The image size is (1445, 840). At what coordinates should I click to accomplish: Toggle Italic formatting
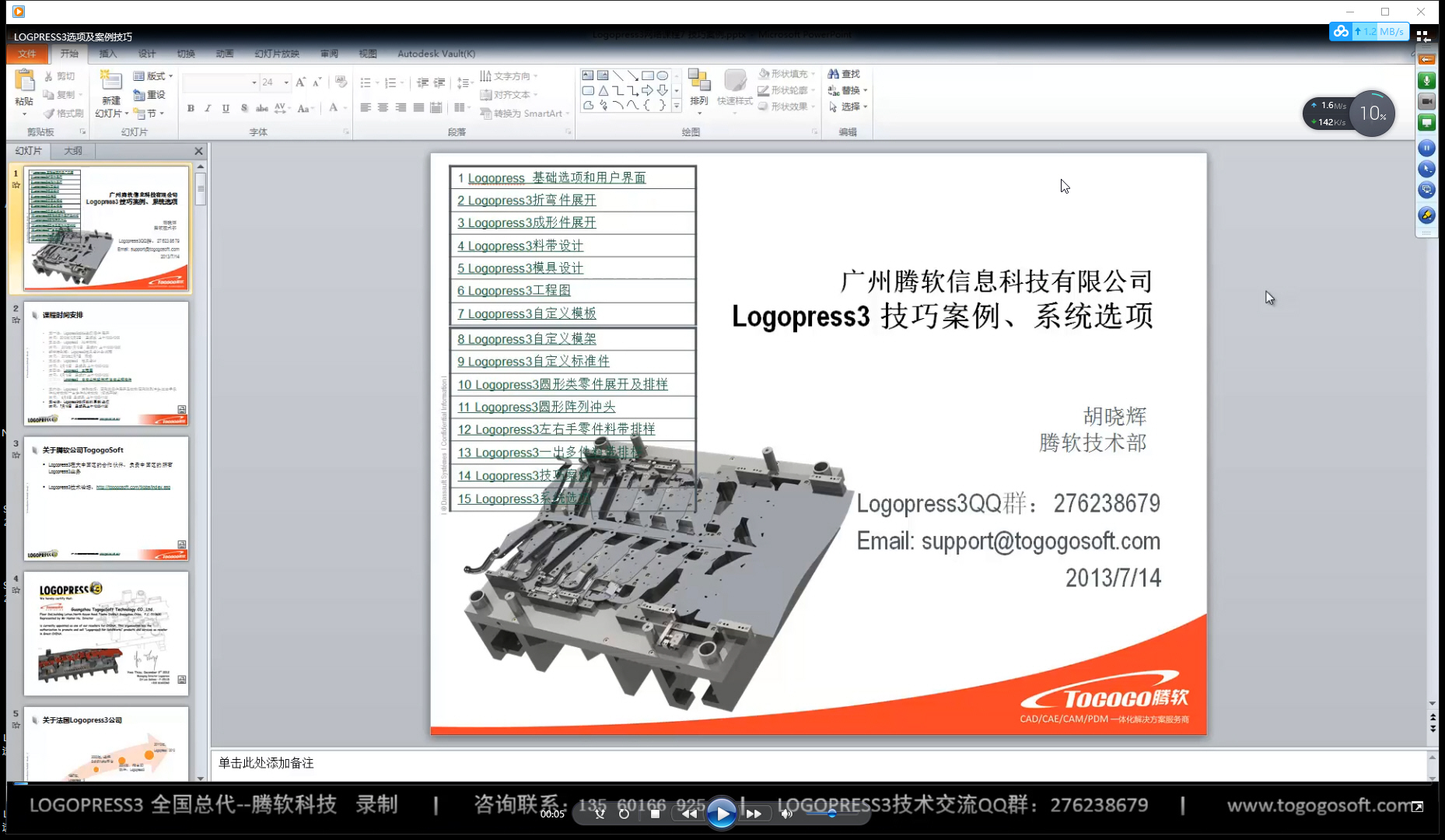[x=208, y=108]
